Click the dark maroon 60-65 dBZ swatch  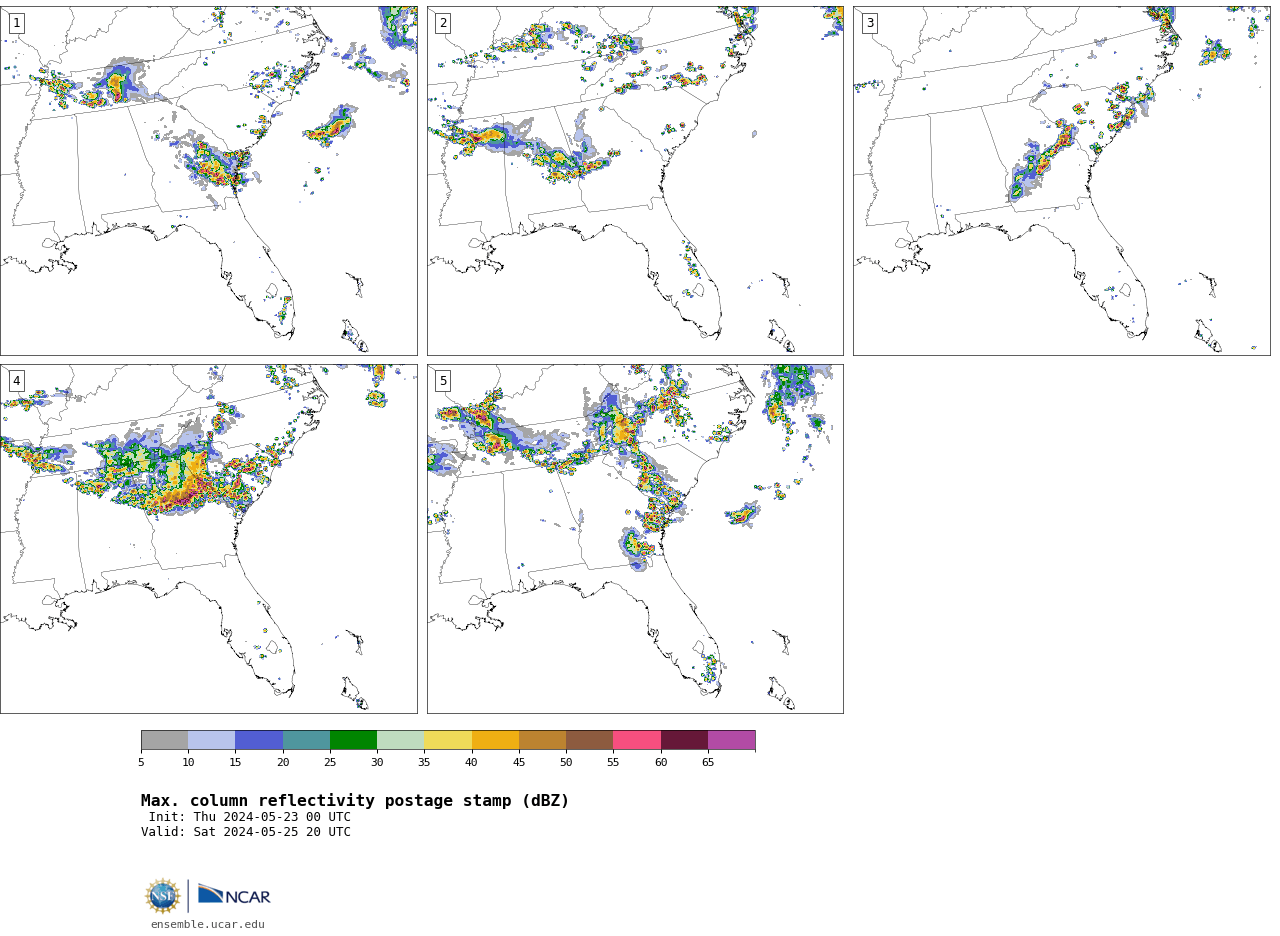click(x=684, y=740)
